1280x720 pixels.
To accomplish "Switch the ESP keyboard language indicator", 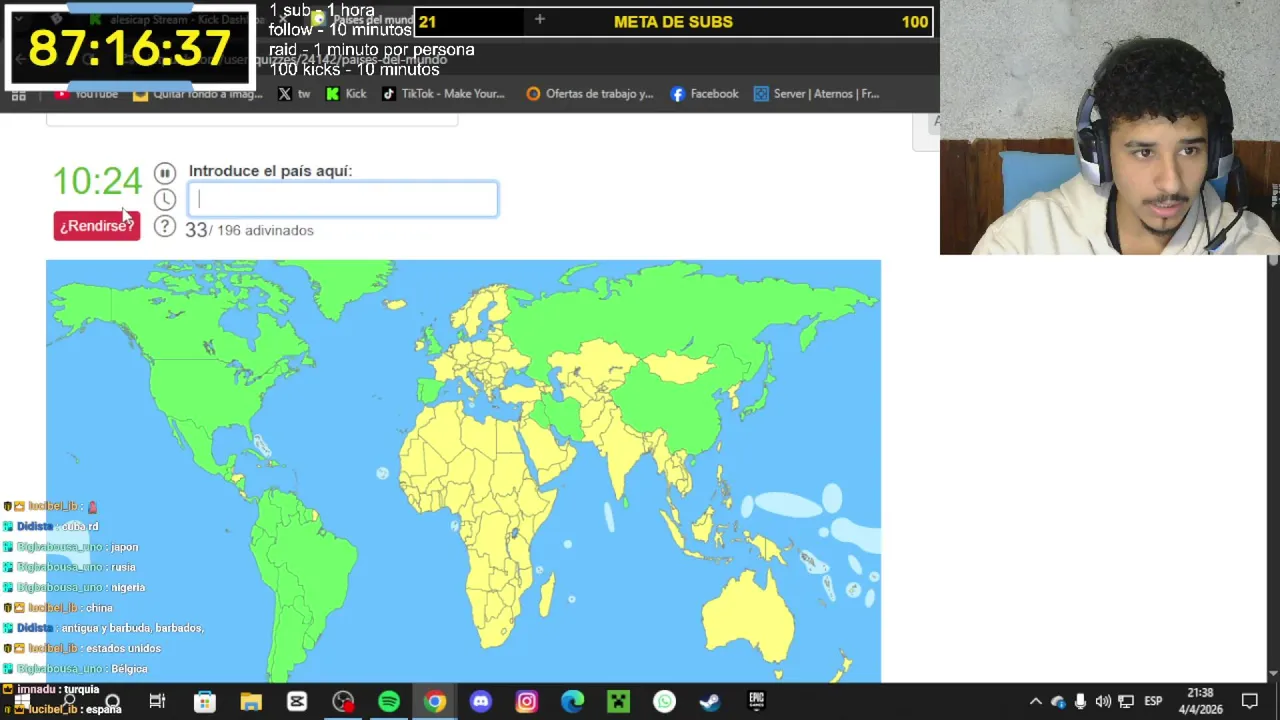I will [x=1153, y=702].
